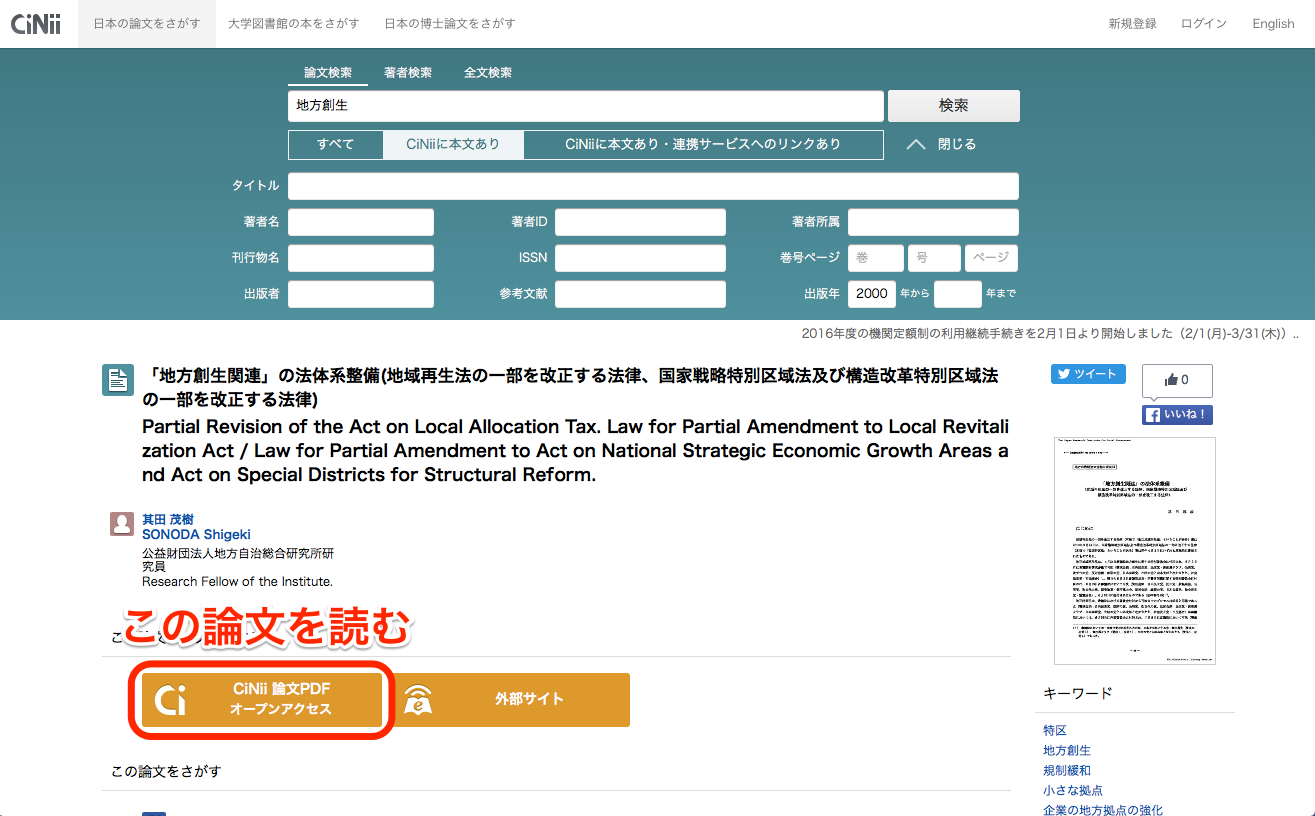
Task: Click the 地方創生 keyword link
Action: [x=1066, y=750]
